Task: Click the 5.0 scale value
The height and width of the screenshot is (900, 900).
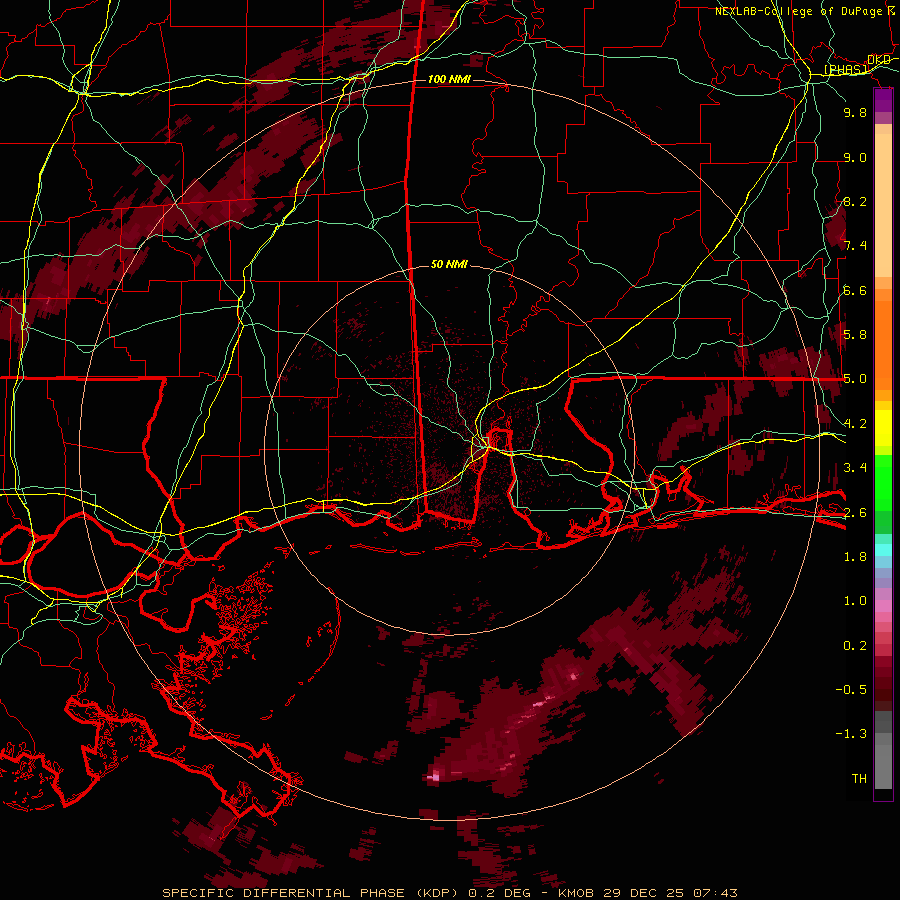Action: coord(855,379)
